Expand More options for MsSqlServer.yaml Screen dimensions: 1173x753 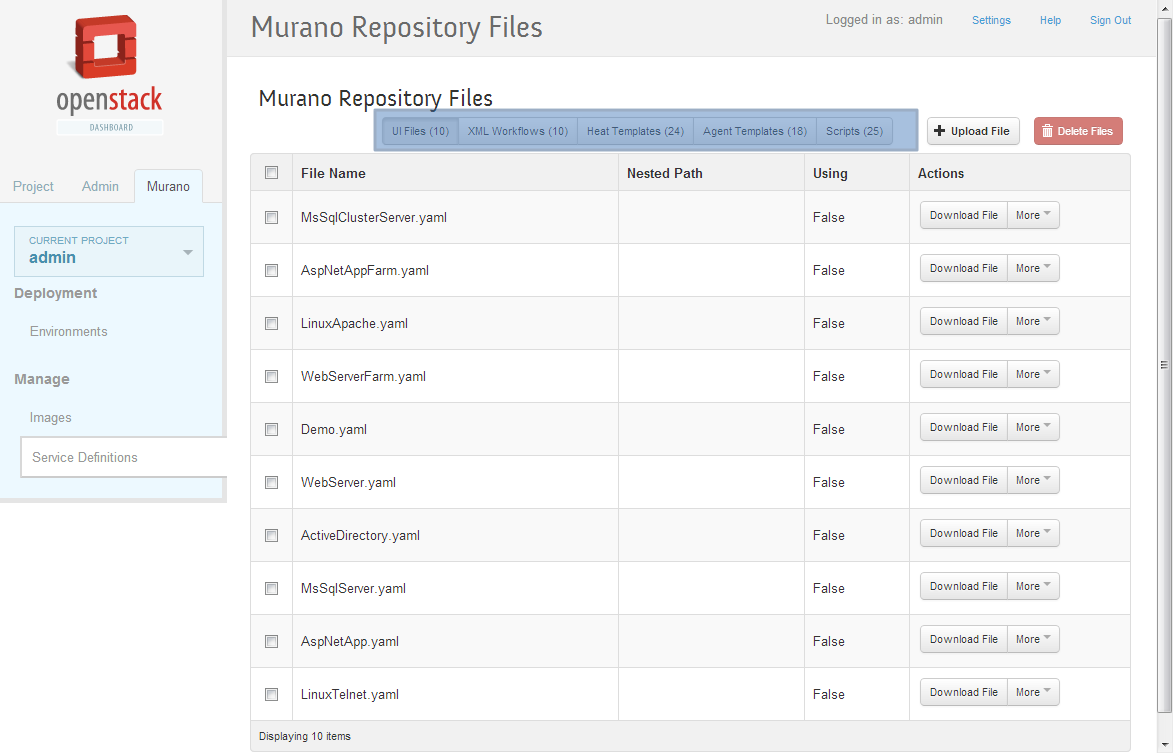1033,587
